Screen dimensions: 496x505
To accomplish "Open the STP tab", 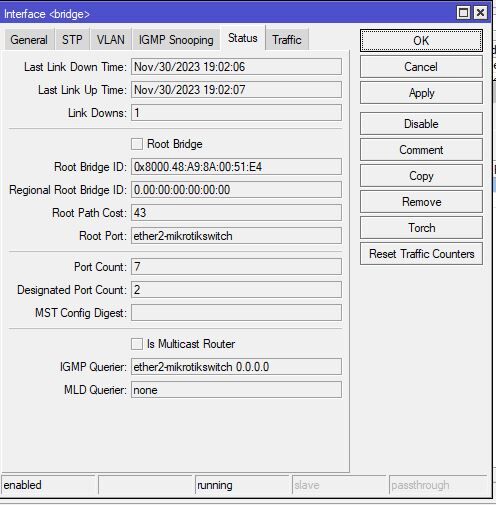I will click(x=72, y=40).
